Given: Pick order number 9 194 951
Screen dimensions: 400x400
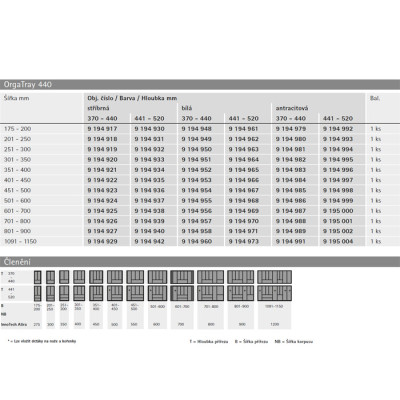Looking at the screenshot, I should pyautogui.click(x=196, y=160).
